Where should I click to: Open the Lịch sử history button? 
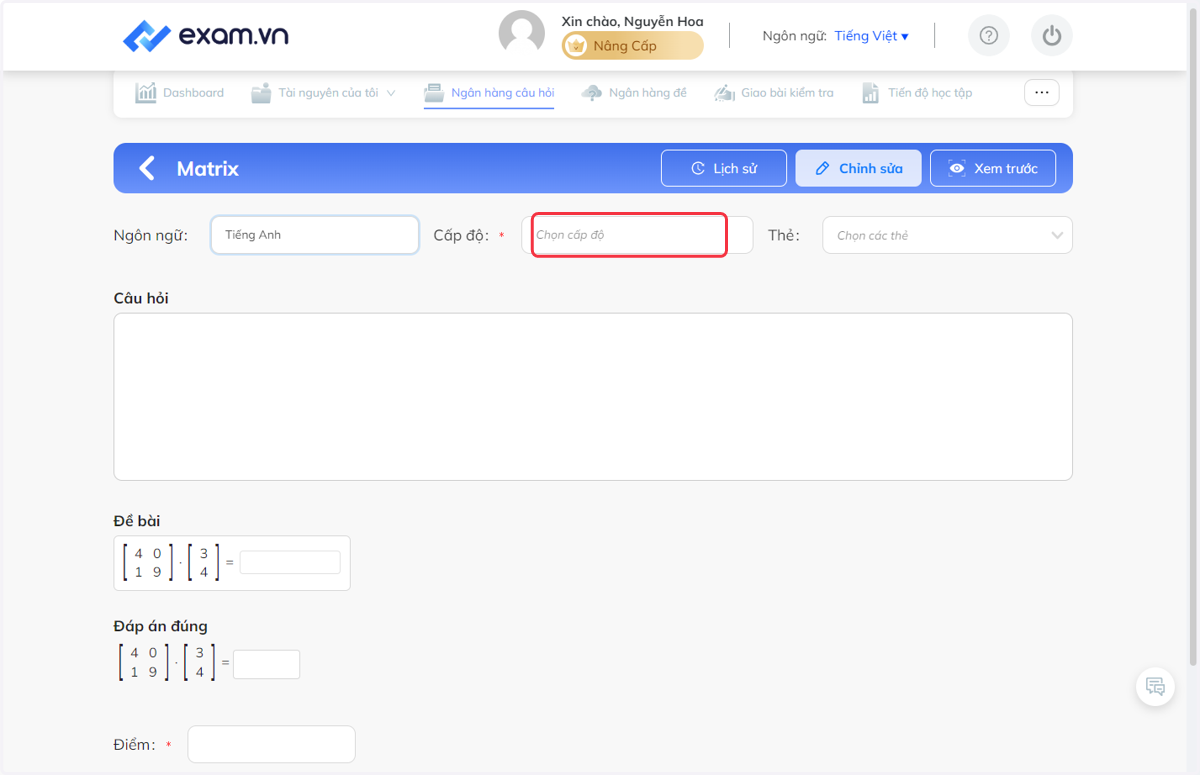(x=724, y=168)
